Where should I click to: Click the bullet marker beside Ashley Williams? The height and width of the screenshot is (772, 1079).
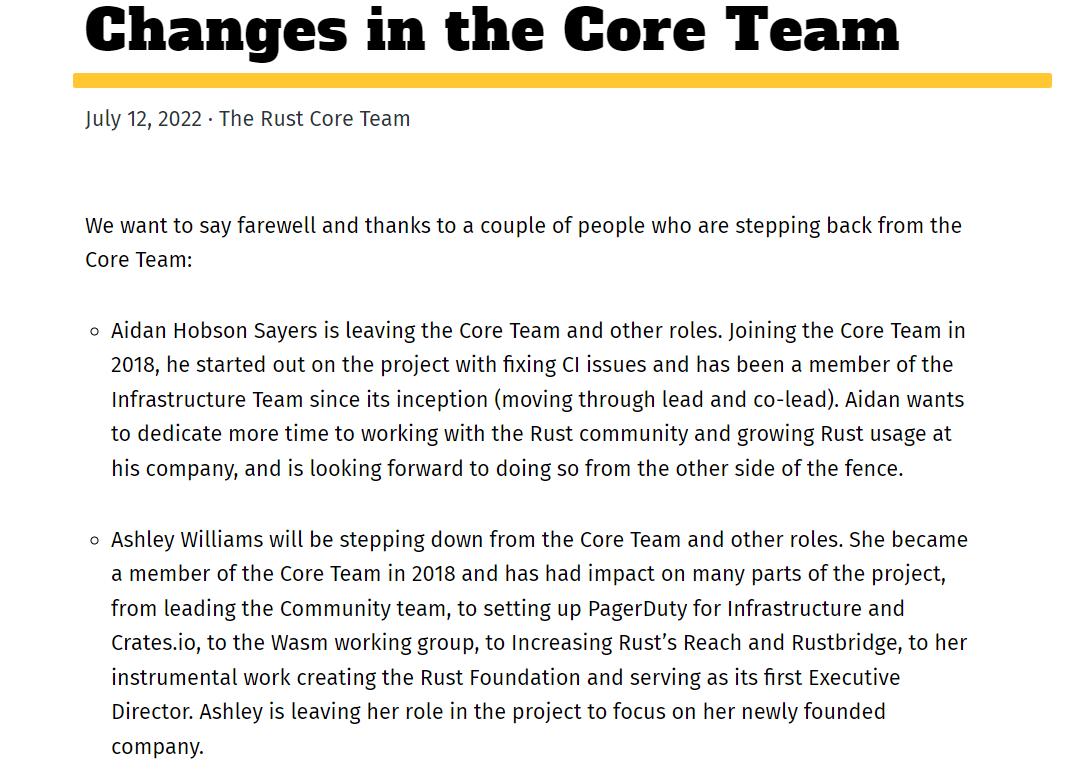[94, 541]
